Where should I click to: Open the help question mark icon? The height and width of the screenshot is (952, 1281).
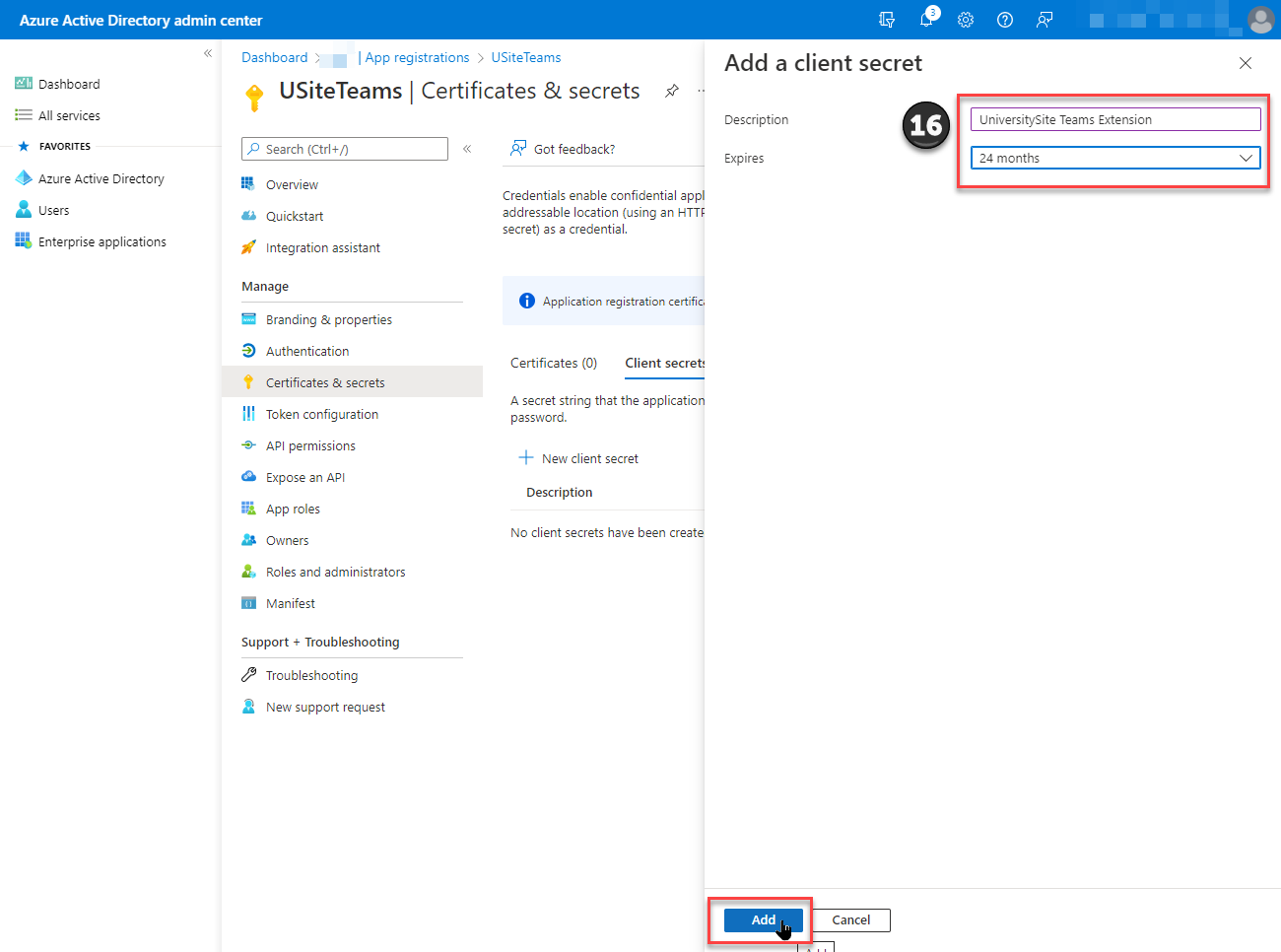tap(1005, 20)
